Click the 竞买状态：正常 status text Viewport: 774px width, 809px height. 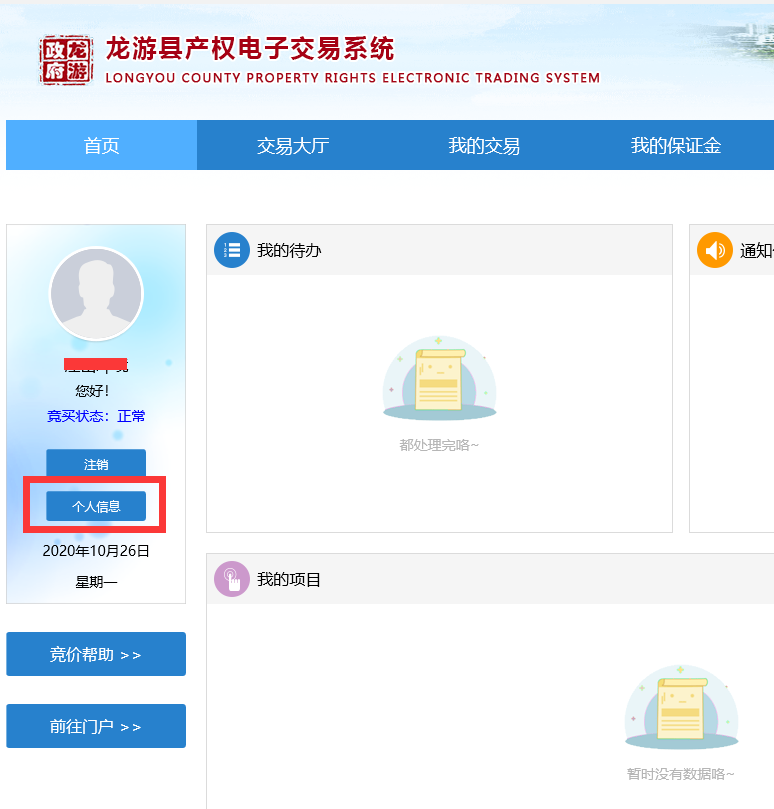click(x=96, y=416)
